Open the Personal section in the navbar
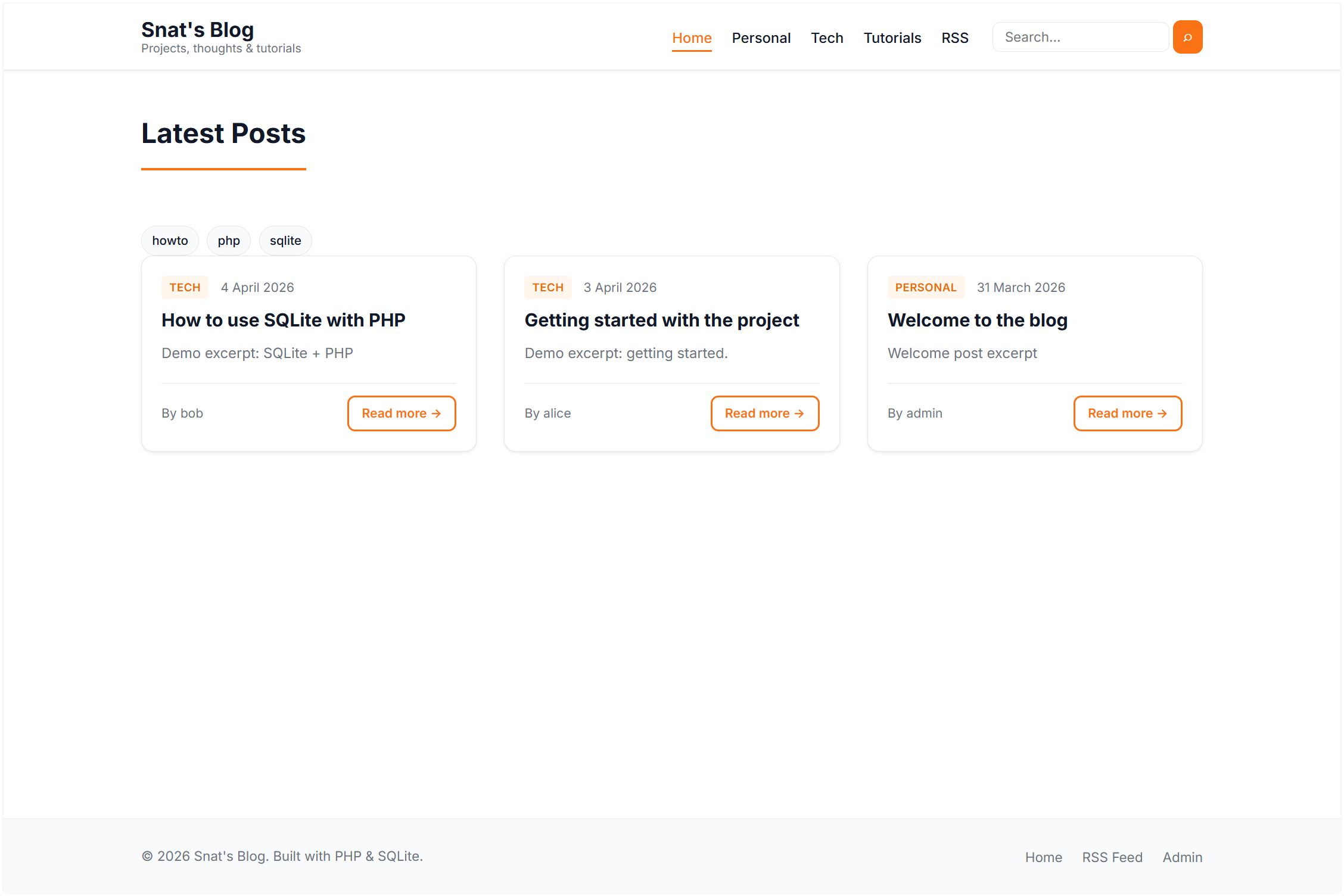The height and width of the screenshot is (896, 1344). pos(761,38)
